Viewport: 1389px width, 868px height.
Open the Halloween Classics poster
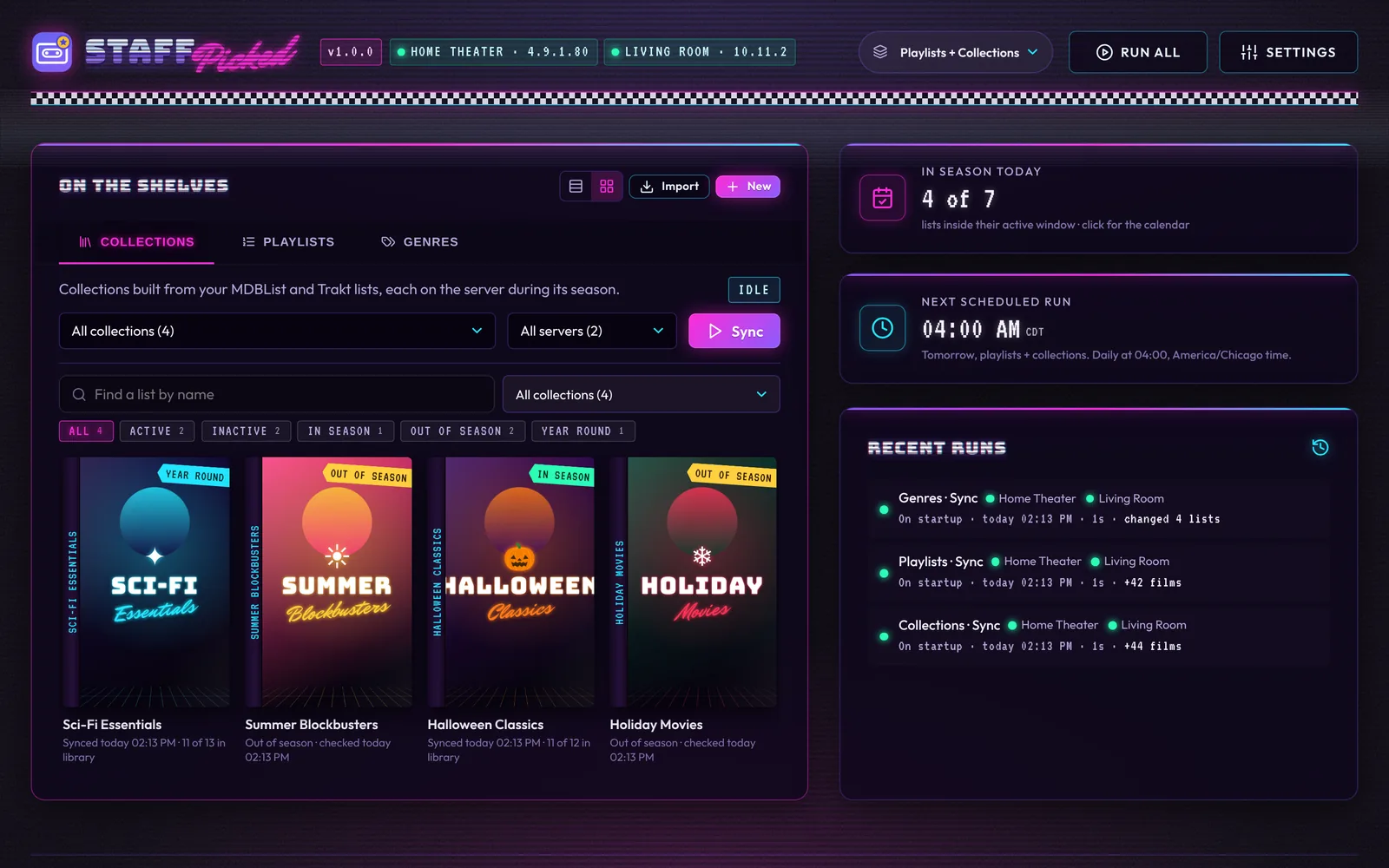[510, 582]
